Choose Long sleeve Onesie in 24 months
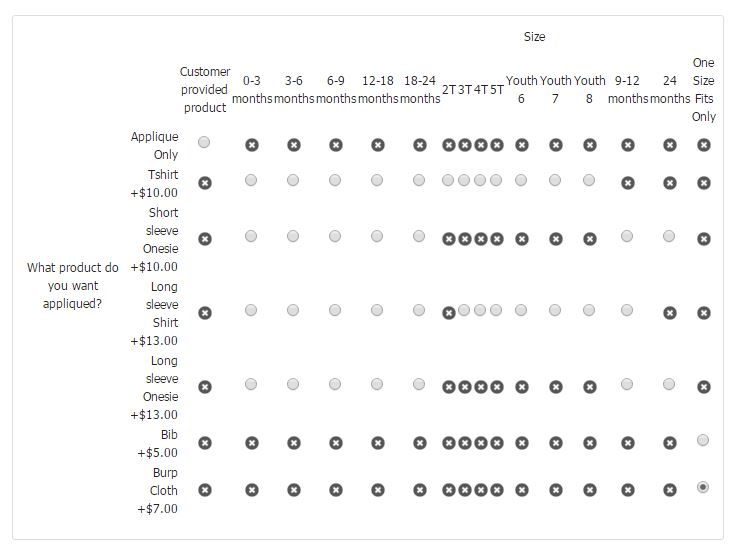 (669, 384)
